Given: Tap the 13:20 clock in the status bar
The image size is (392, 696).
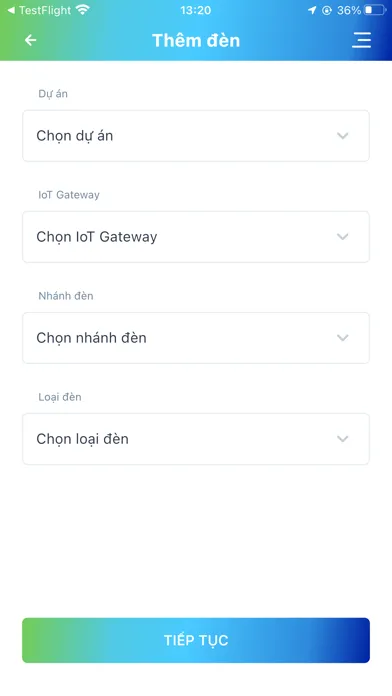Looking at the screenshot, I should pos(196,10).
